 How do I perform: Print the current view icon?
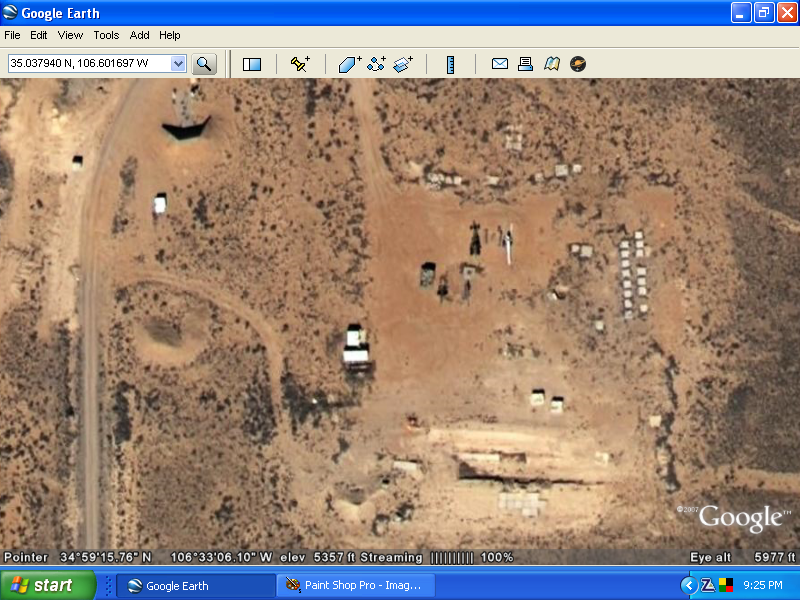pos(526,64)
